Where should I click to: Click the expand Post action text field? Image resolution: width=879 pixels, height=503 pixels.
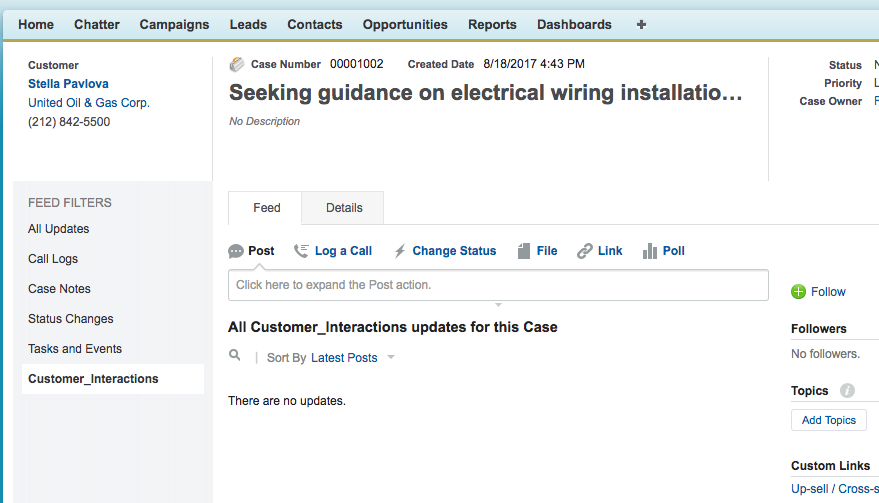498,285
